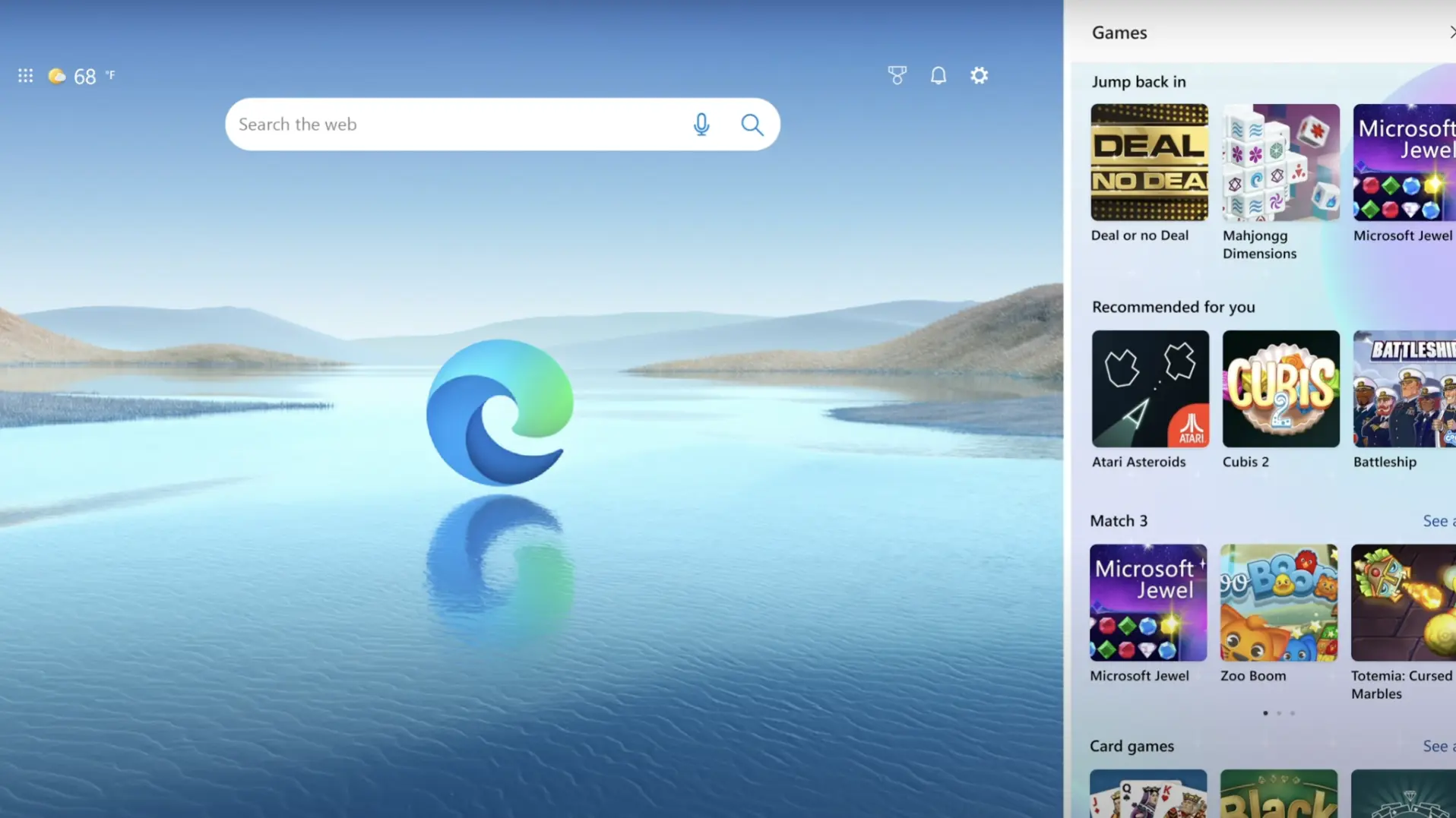Image resolution: width=1456 pixels, height=818 pixels.
Task: Open Microsoft Jewel in Match 3 section
Action: coord(1148,602)
